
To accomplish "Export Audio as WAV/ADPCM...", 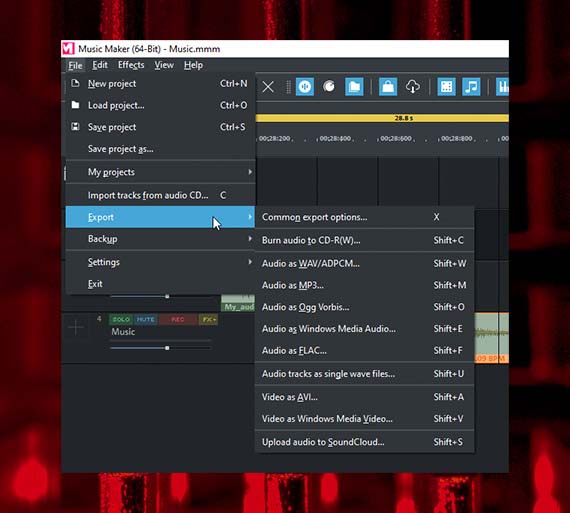I will (x=365, y=264).
